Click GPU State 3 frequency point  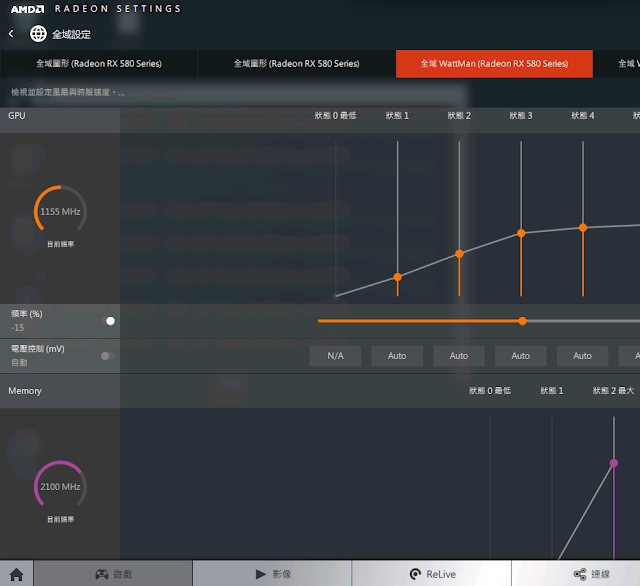pos(521,233)
